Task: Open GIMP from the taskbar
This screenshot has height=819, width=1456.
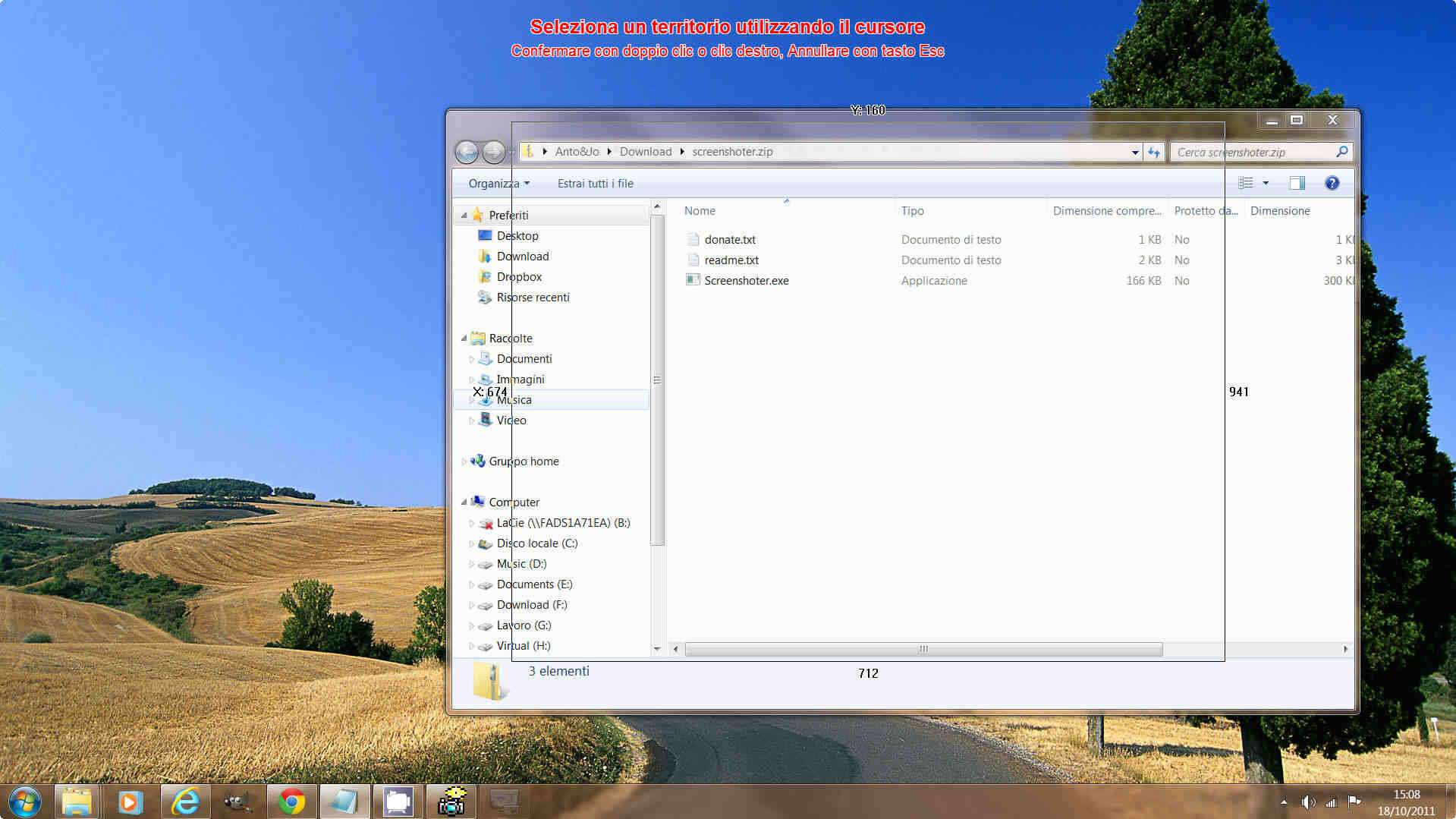Action: (237, 802)
